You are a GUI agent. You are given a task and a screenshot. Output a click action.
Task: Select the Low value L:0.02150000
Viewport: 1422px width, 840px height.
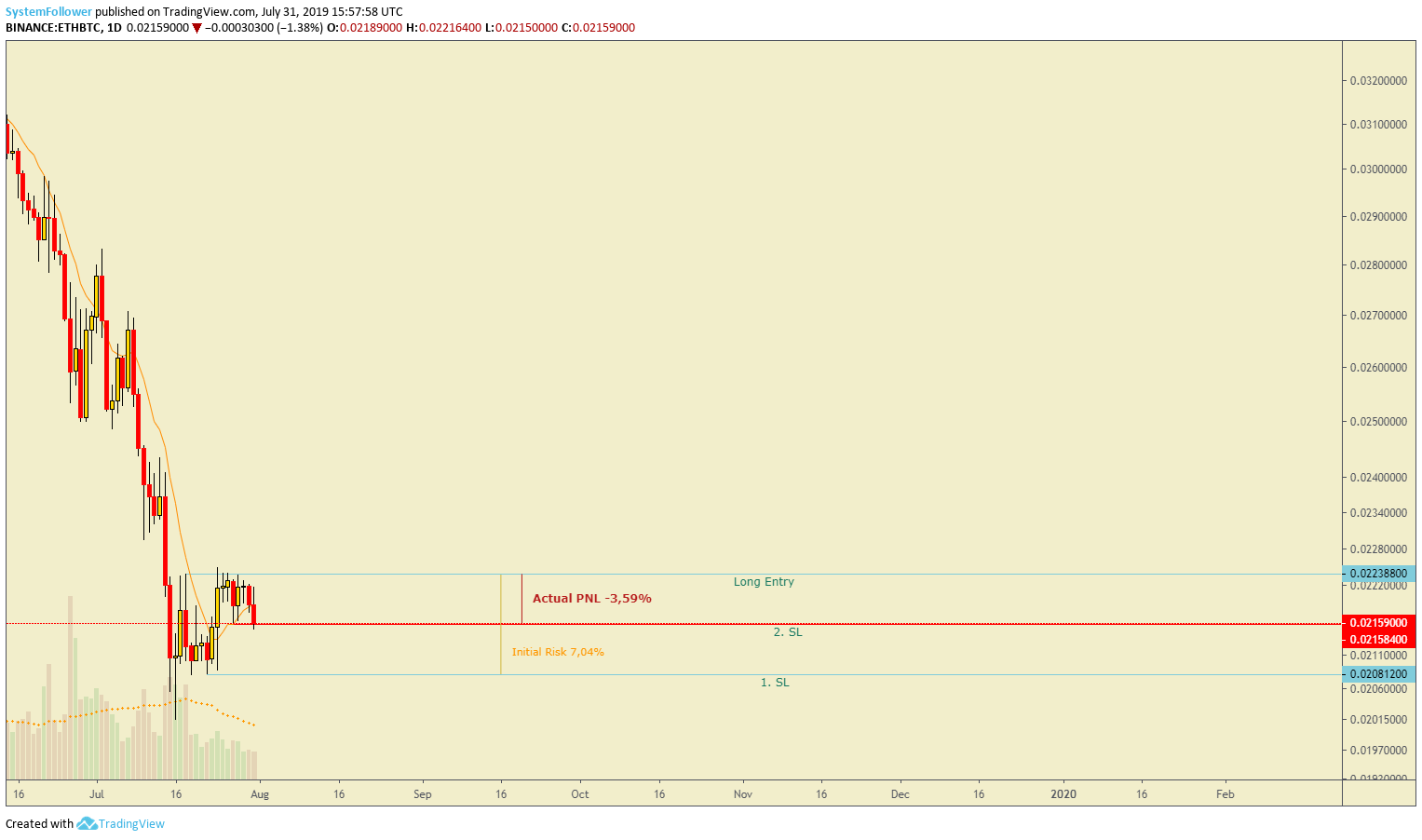pyautogui.click(x=521, y=28)
